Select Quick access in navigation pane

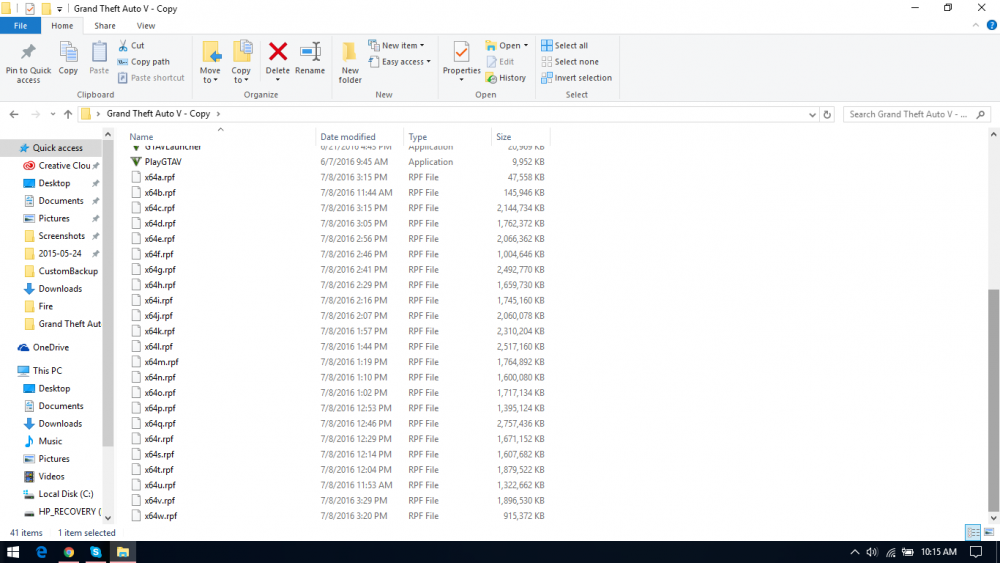point(57,148)
